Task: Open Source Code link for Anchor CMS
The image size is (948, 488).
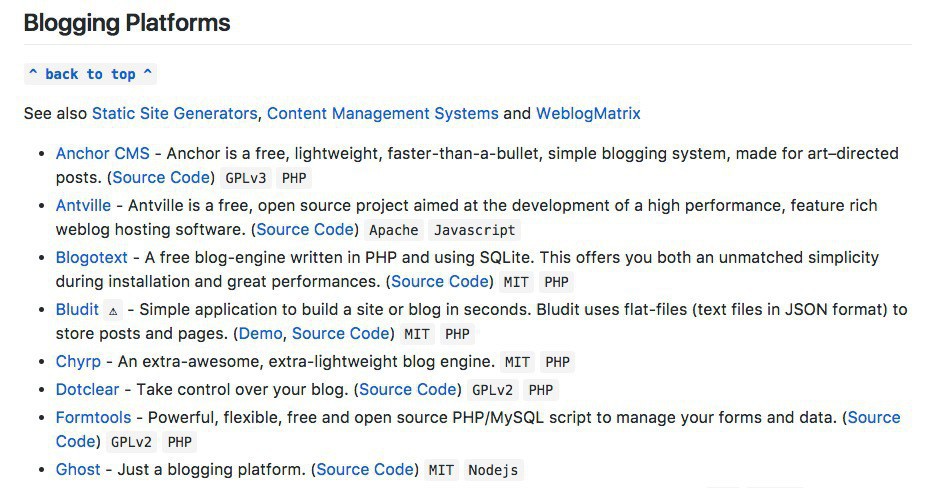Action: (x=161, y=177)
